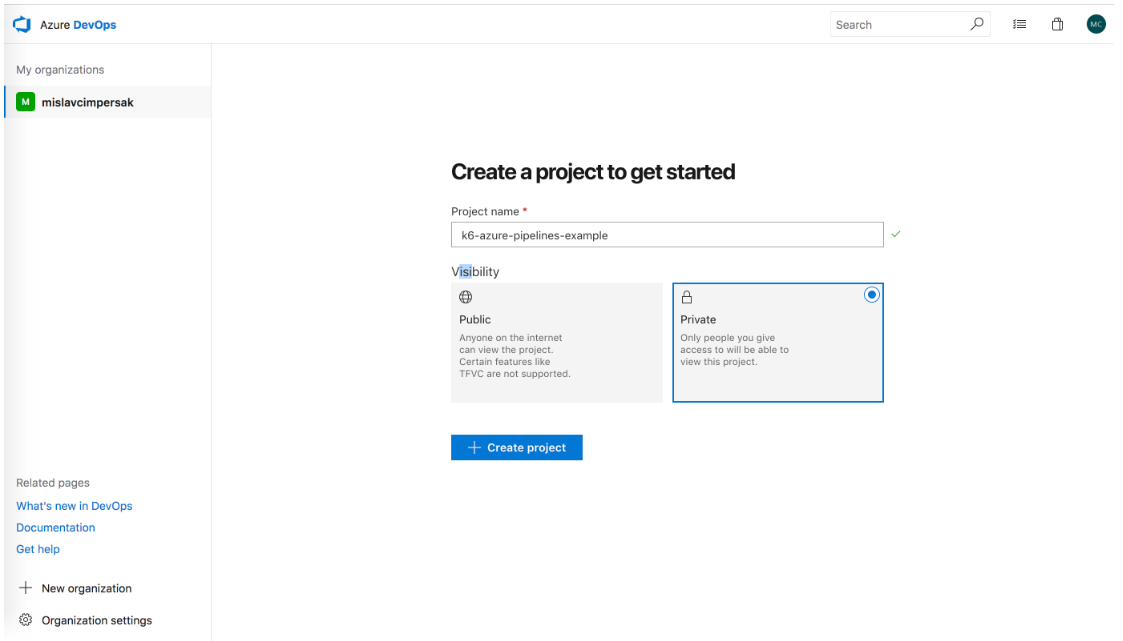Screen dimensions: 1123x641
Task: Click the lock icon on Private card
Action: click(687, 297)
